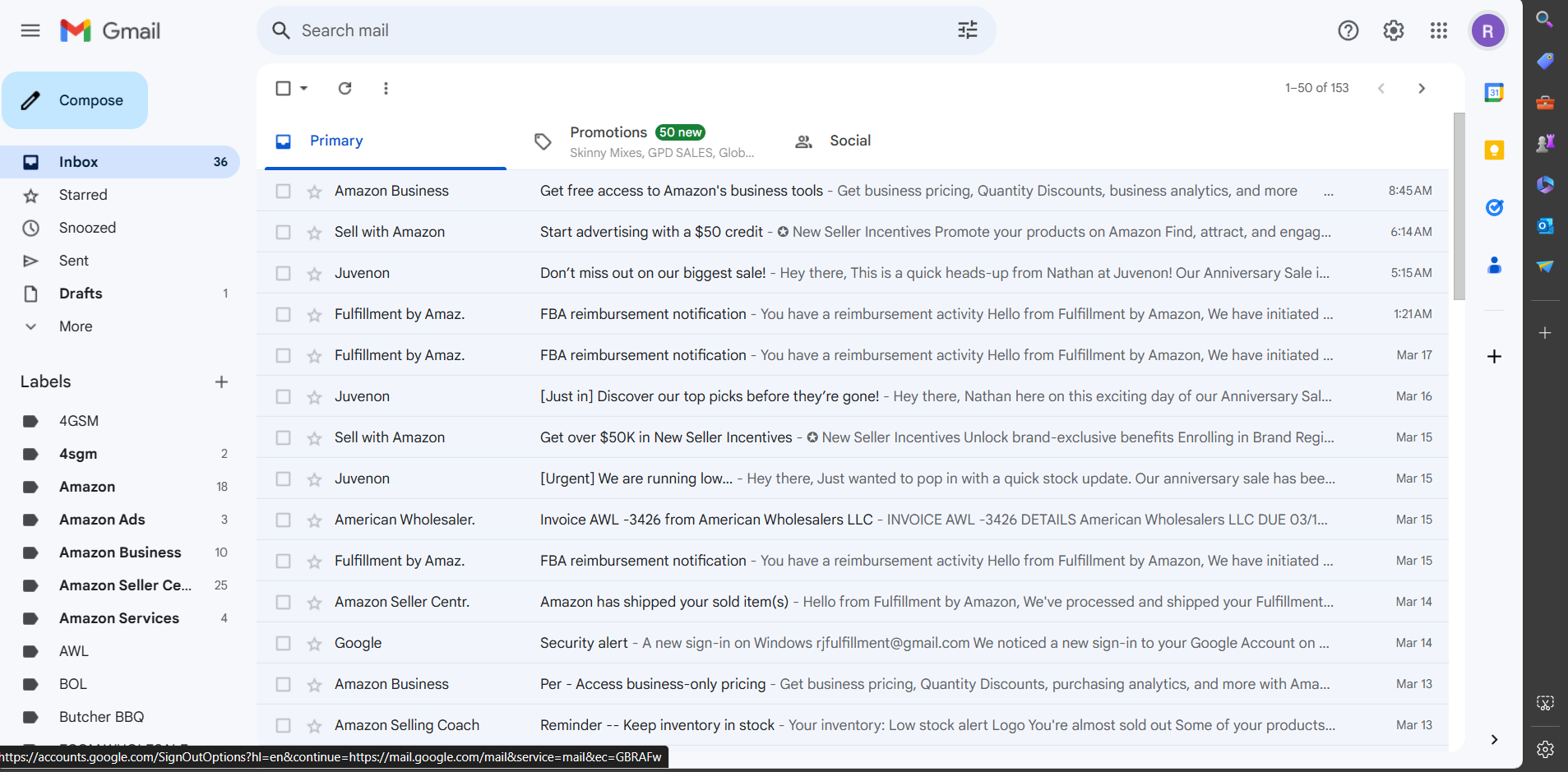The height and width of the screenshot is (772, 1568).
Task: Star the Google Security alert email
Action: tap(314, 644)
